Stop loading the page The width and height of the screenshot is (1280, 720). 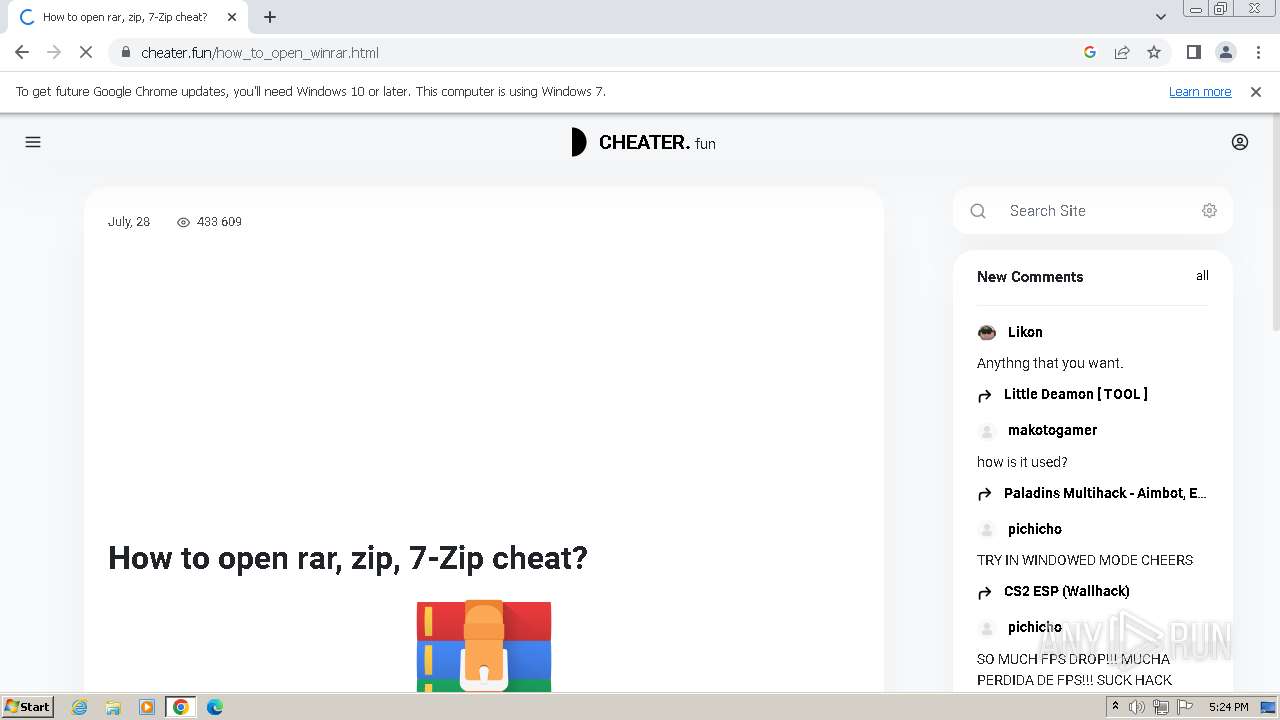pos(86,52)
